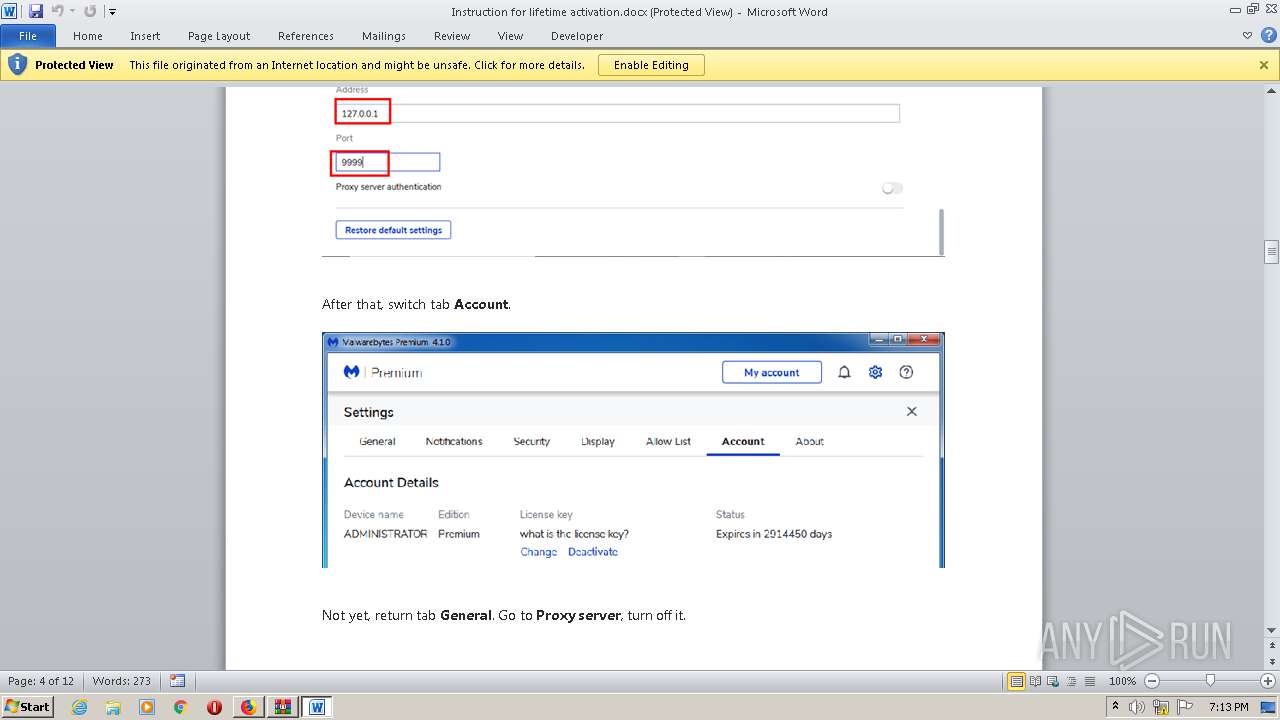This screenshot has height=720, width=1280.
Task: Show hidden system tray icons arrow
Action: pos(1115,706)
